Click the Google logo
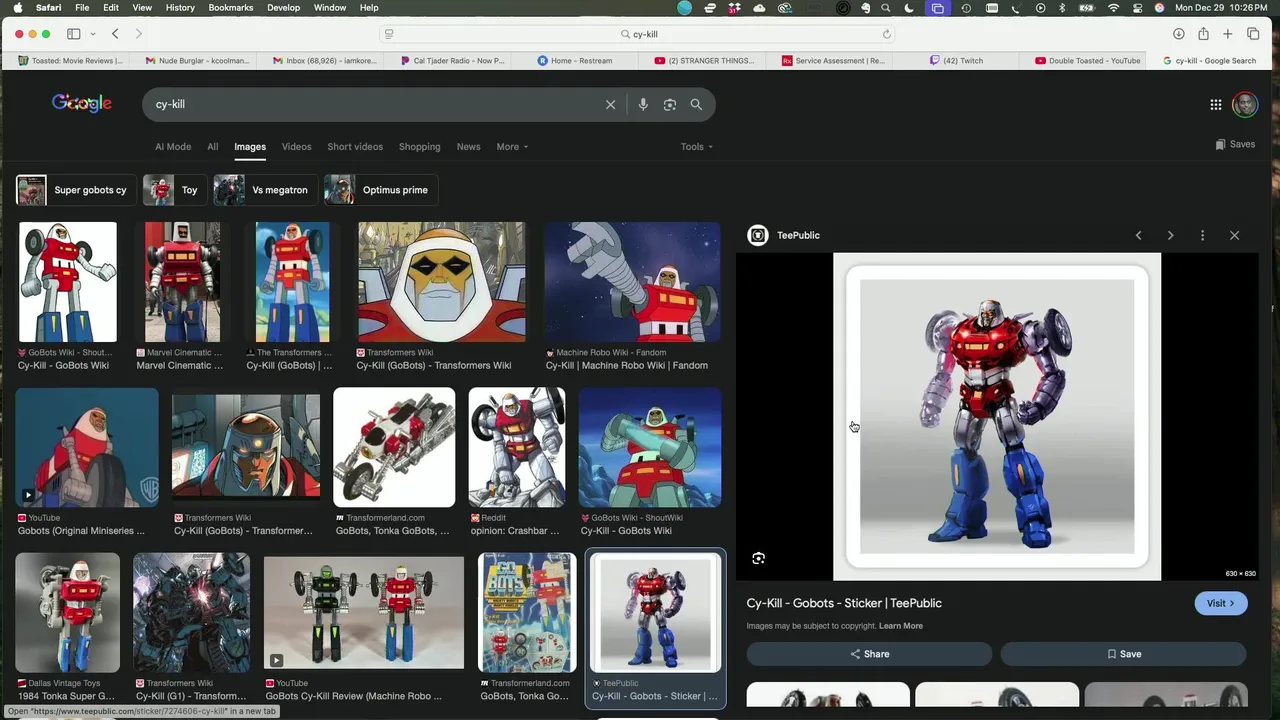This screenshot has height=720, width=1280. 82,103
